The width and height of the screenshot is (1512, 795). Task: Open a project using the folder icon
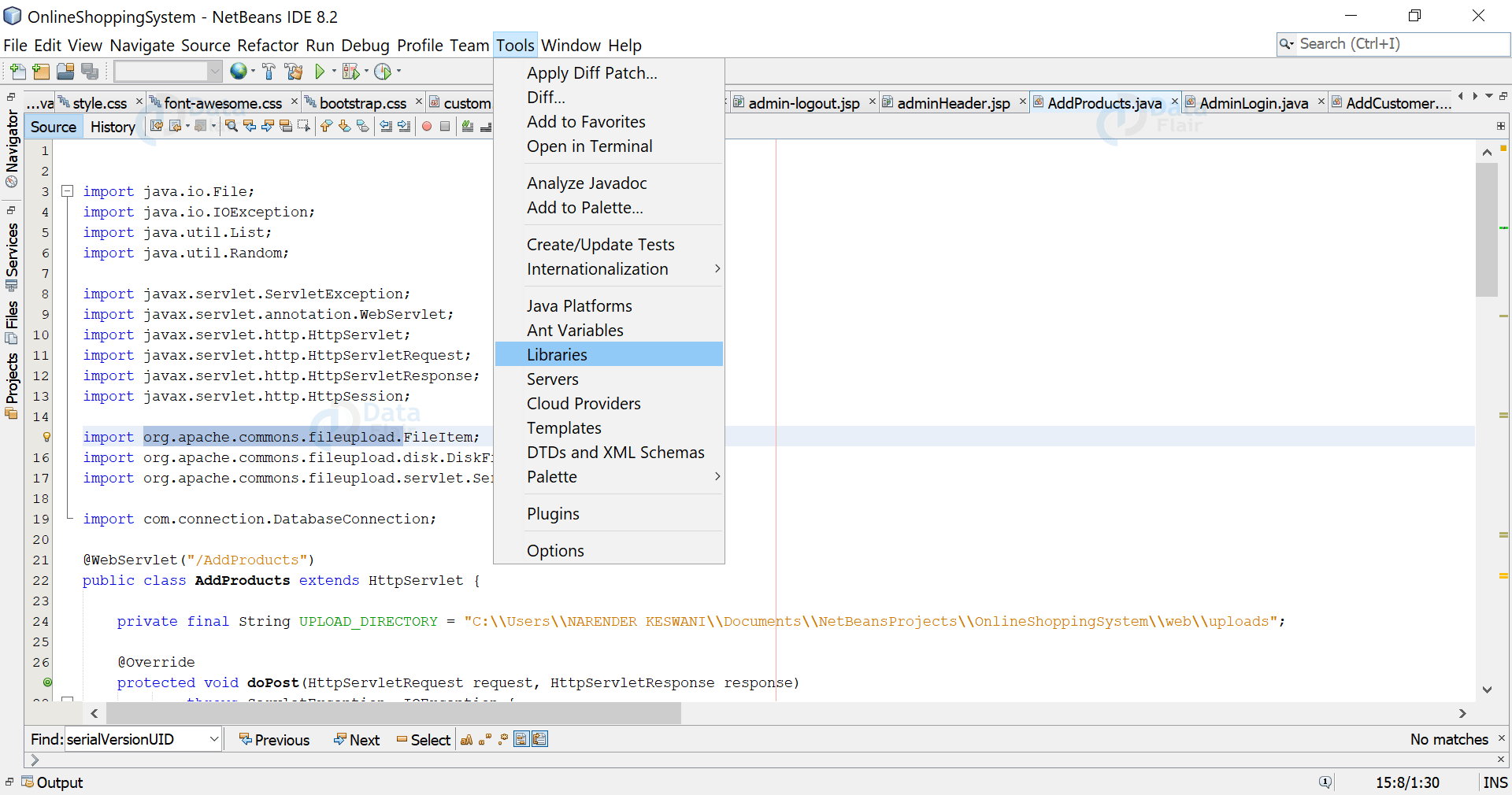point(65,71)
